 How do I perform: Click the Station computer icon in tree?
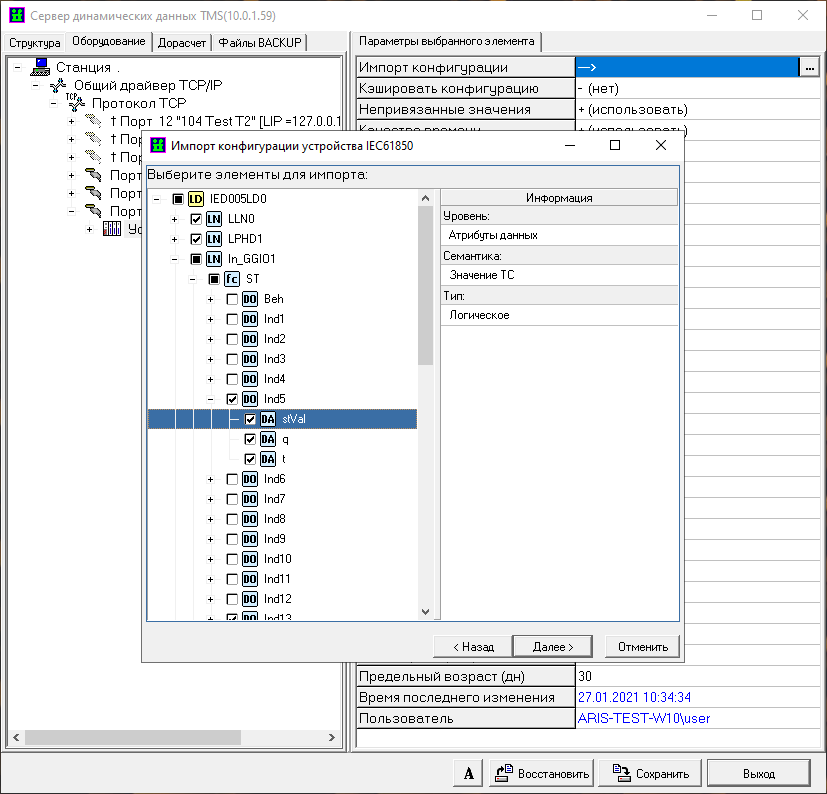pos(40,67)
